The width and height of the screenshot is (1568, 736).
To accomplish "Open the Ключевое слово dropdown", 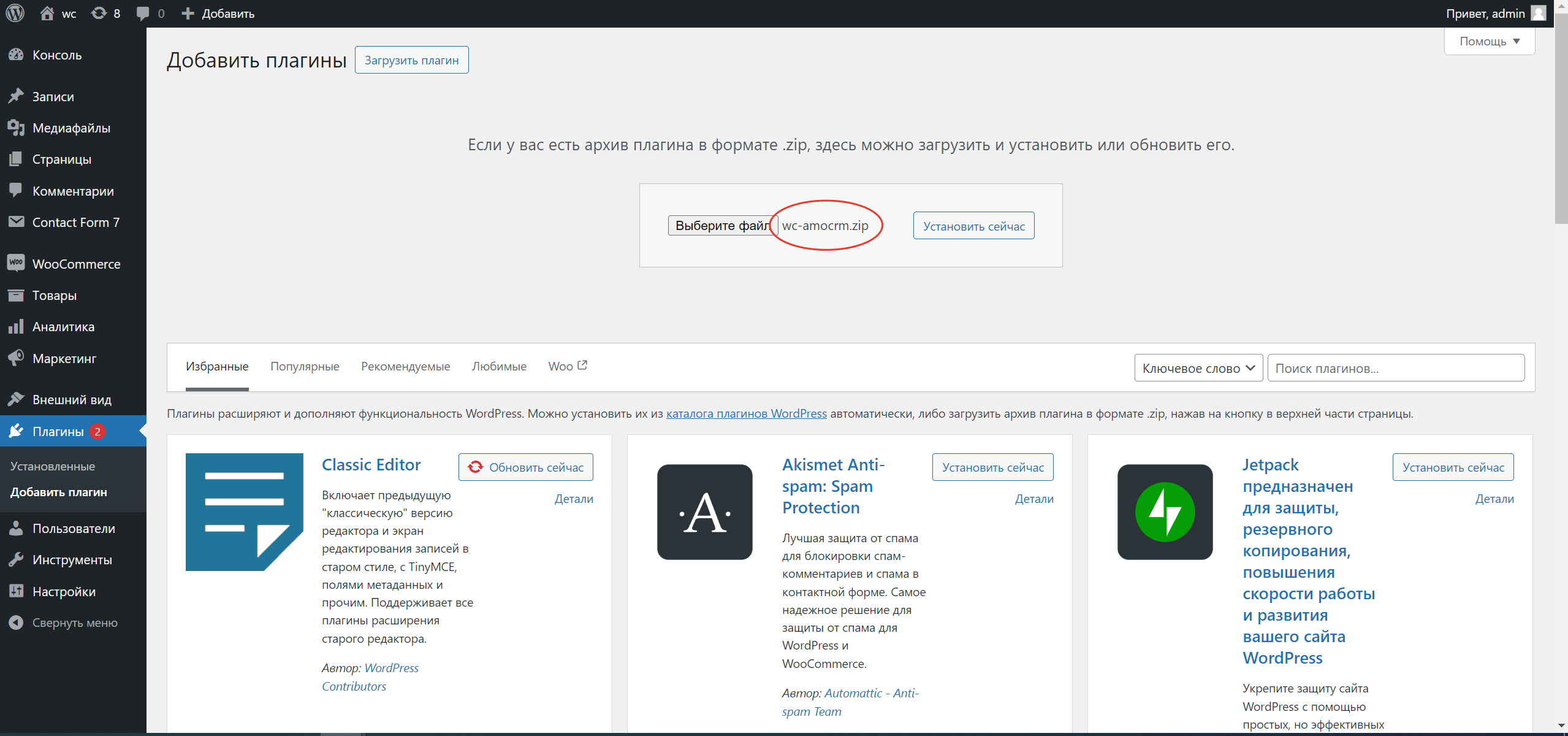I will point(1197,367).
